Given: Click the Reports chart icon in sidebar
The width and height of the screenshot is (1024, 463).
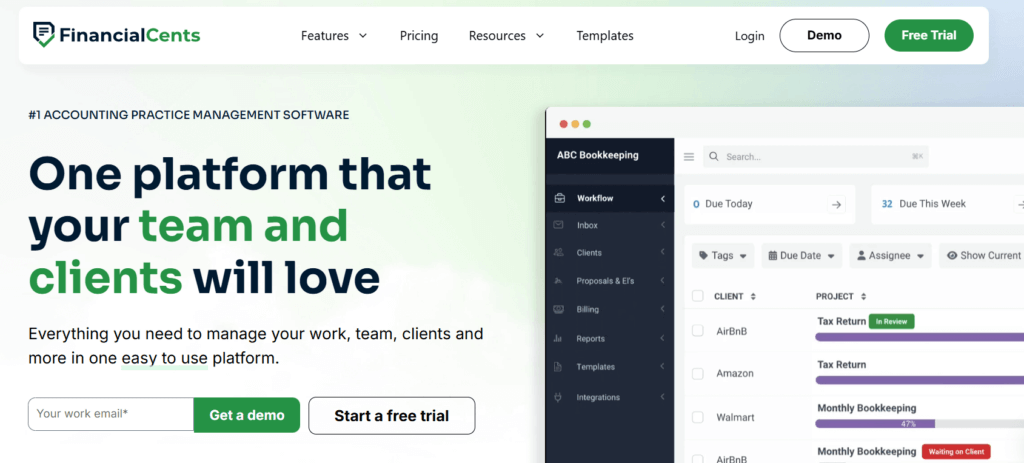Looking at the screenshot, I should coord(559,339).
